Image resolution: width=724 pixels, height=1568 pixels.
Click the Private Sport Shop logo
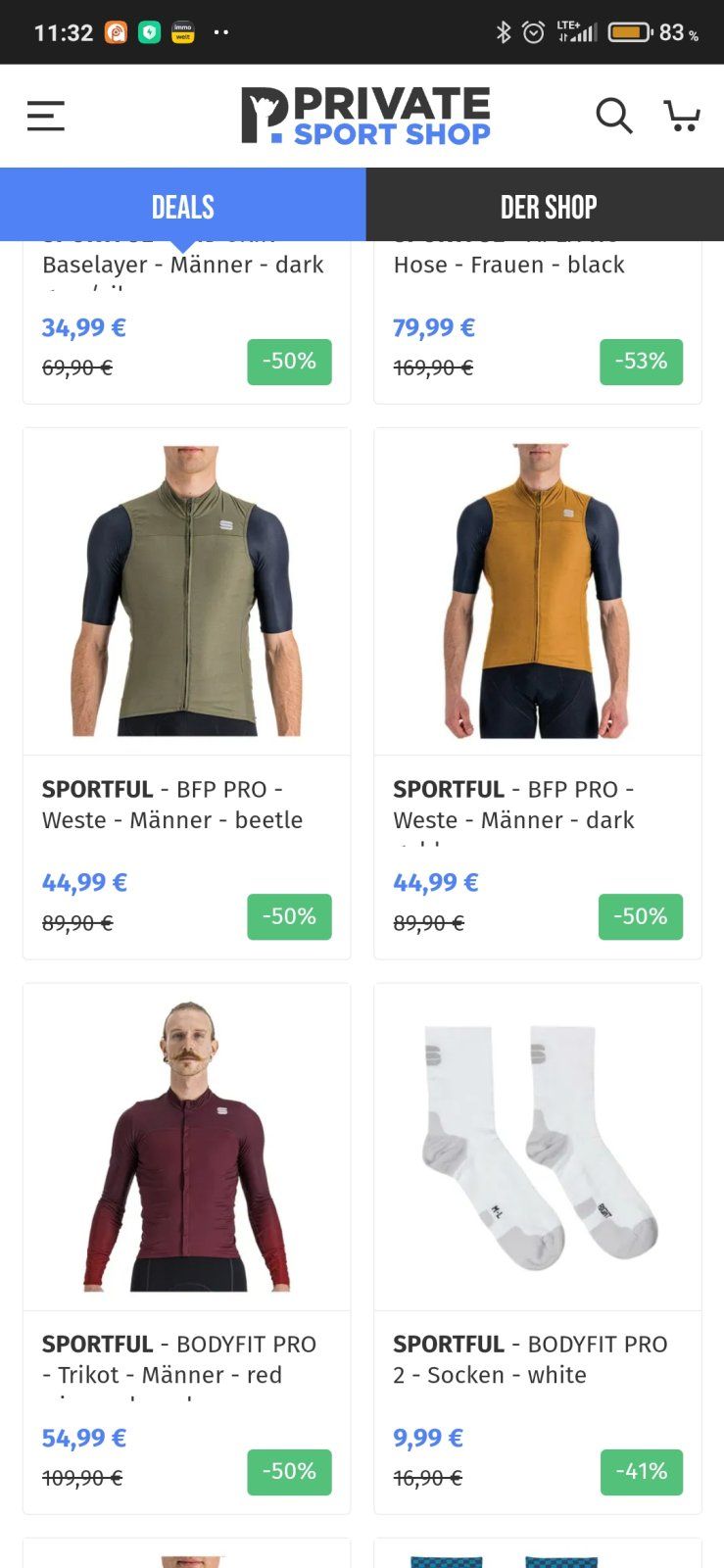pyautogui.click(x=365, y=116)
